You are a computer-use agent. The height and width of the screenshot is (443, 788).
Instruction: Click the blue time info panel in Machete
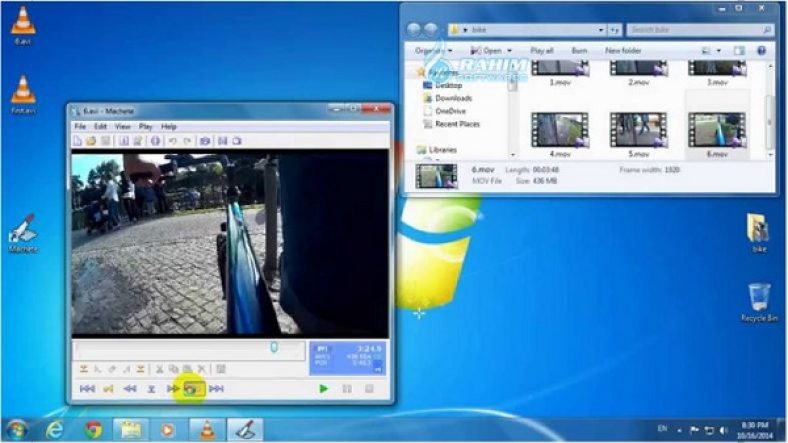(347, 358)
